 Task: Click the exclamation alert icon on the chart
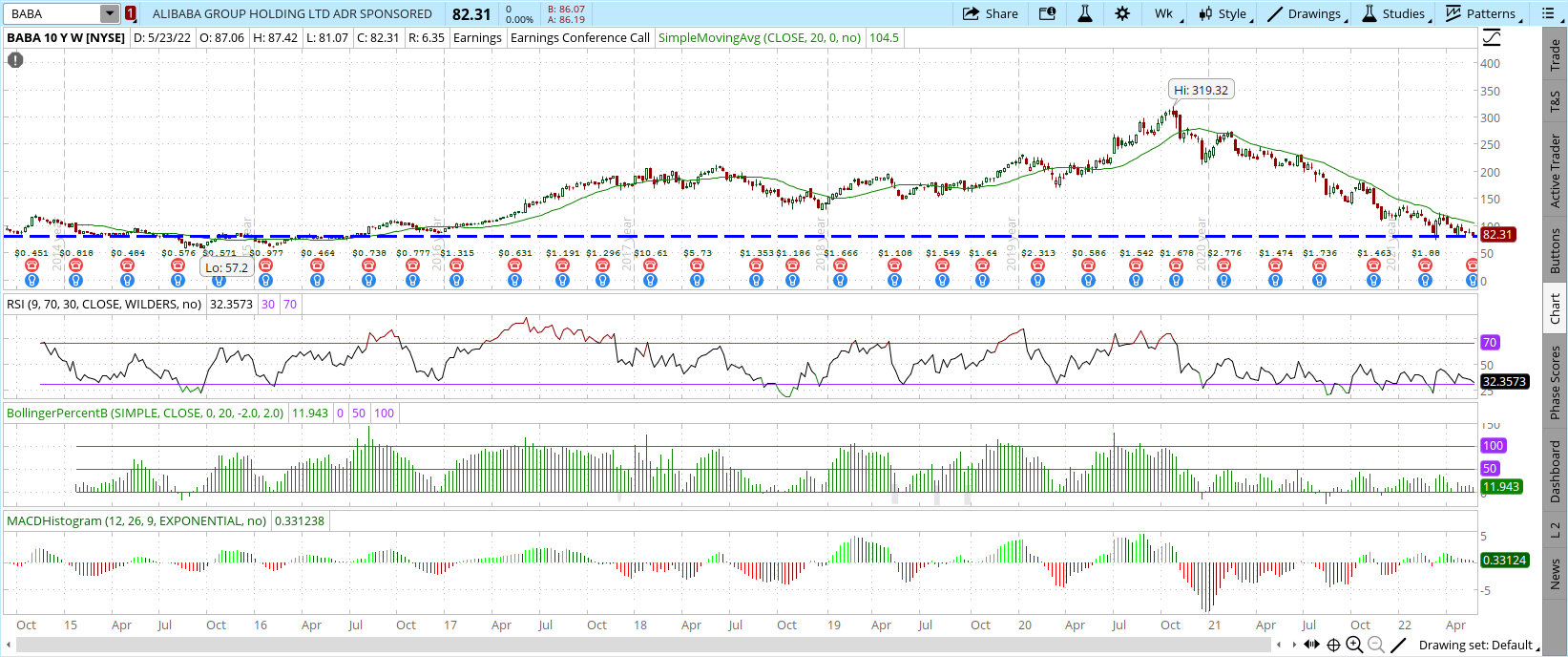click(x=15, y=60)
